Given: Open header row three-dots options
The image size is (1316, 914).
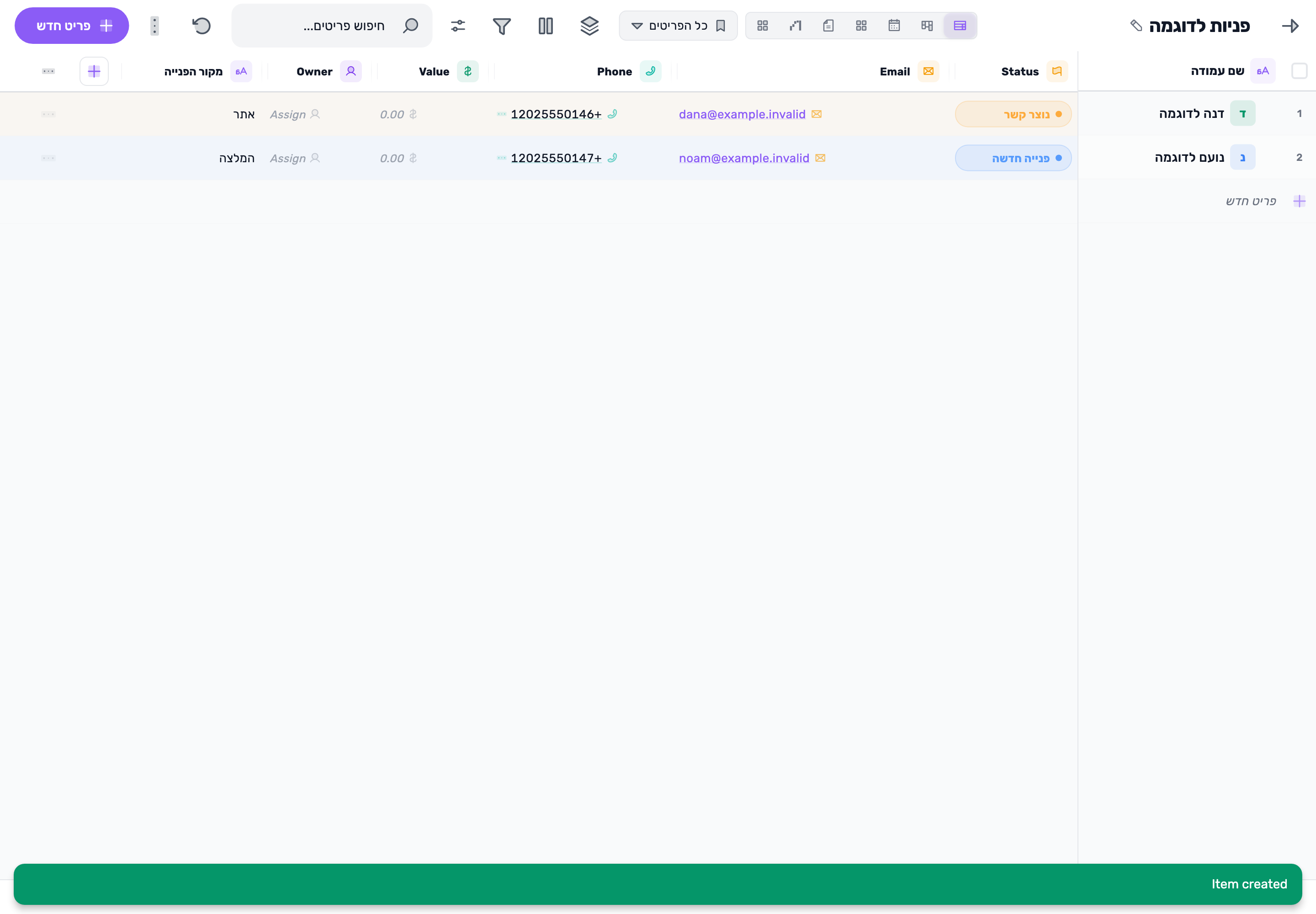Looking at the screenshot, I should pos(49,71).
